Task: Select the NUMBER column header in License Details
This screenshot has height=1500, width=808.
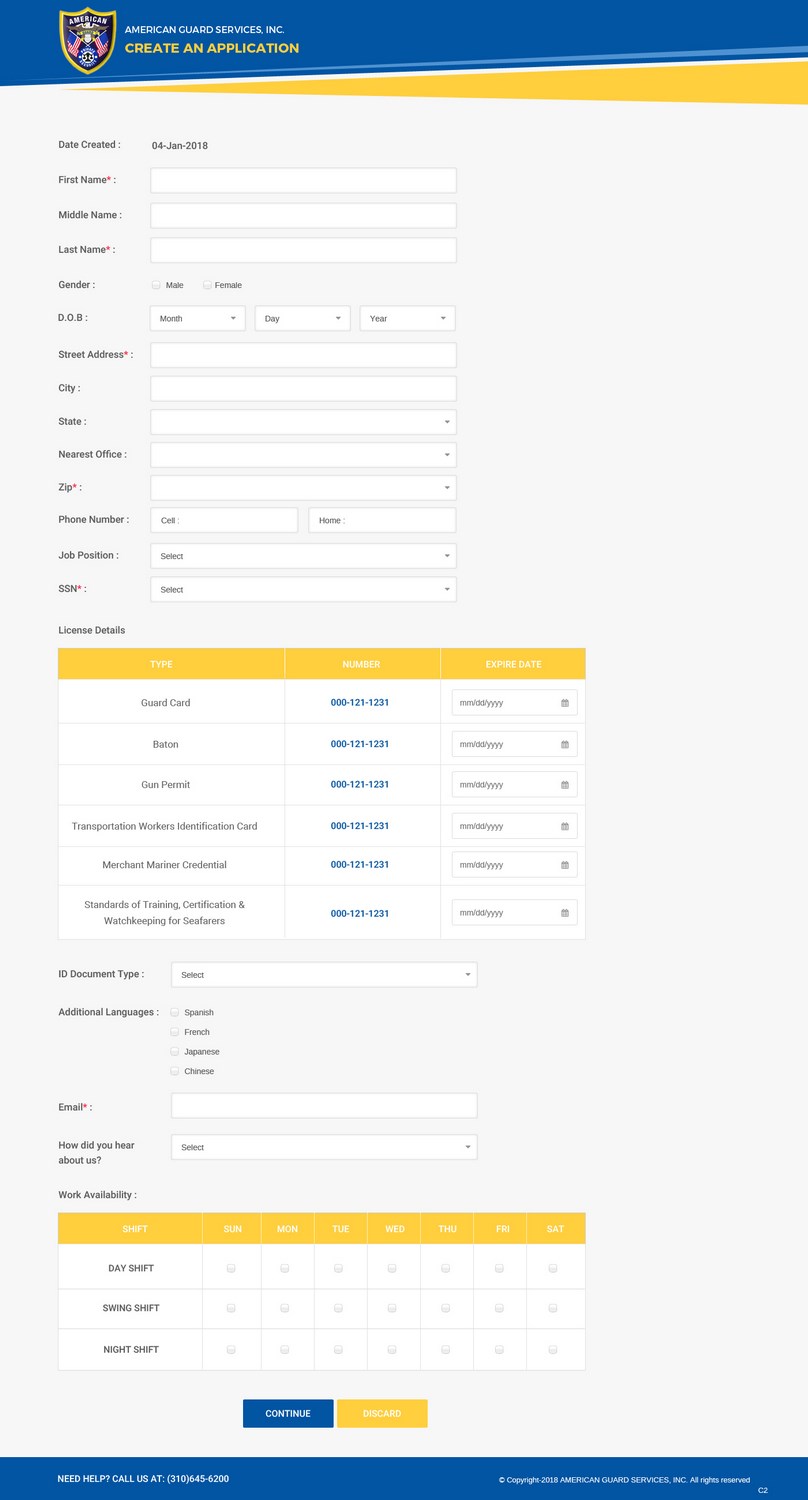Action: point(361,663)
